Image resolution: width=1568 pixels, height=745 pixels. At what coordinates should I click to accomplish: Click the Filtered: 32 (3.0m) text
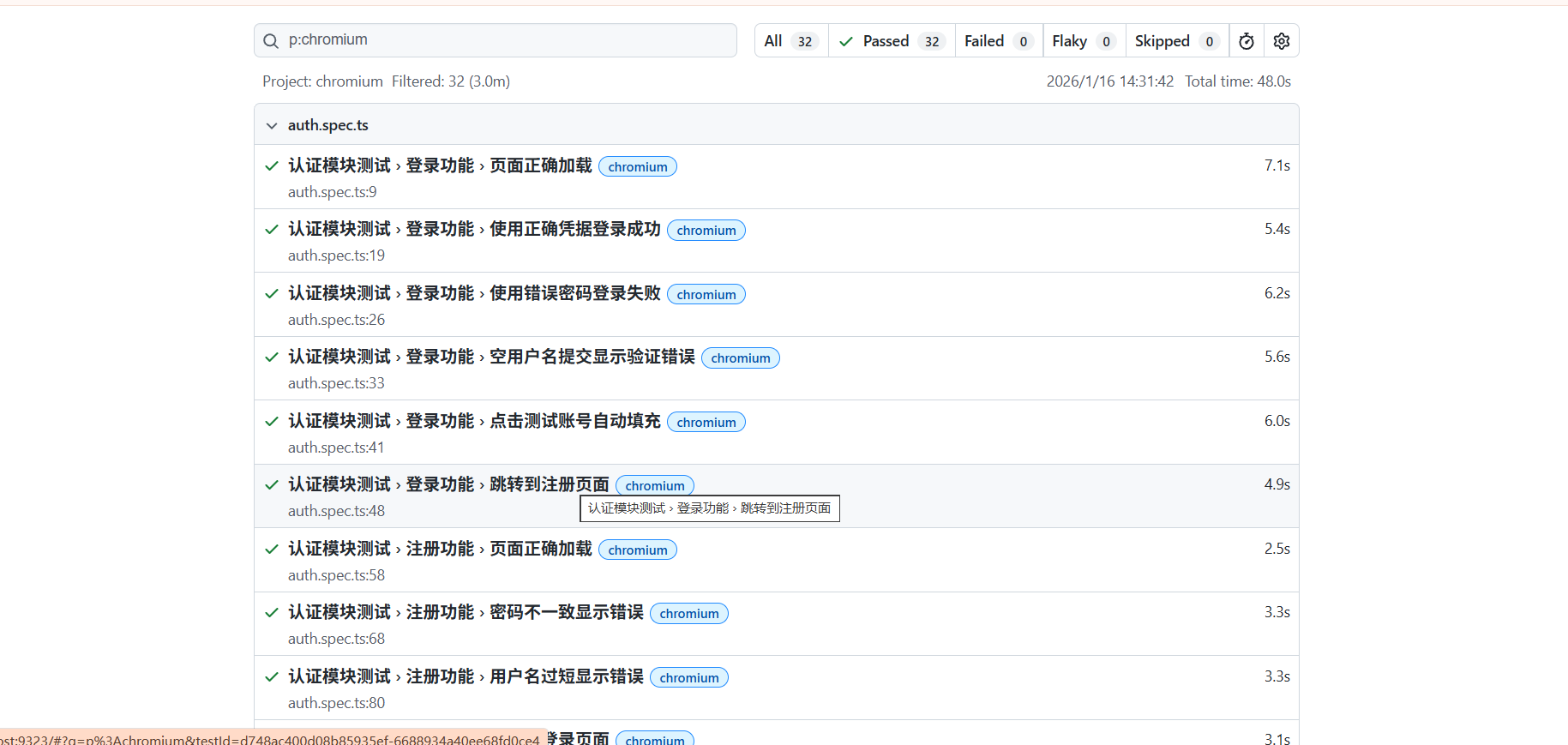click(x=451, y=81)
